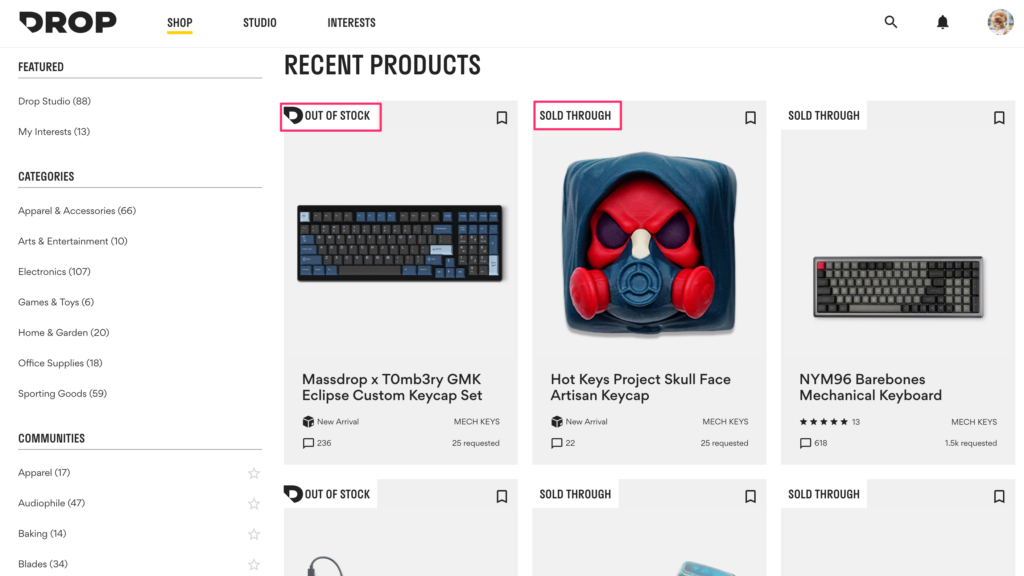Image resolution: width=1024 pixels, height=576 pixels.
Task: Open notifications via the bell icon
Action: click(x=942, y=21)
